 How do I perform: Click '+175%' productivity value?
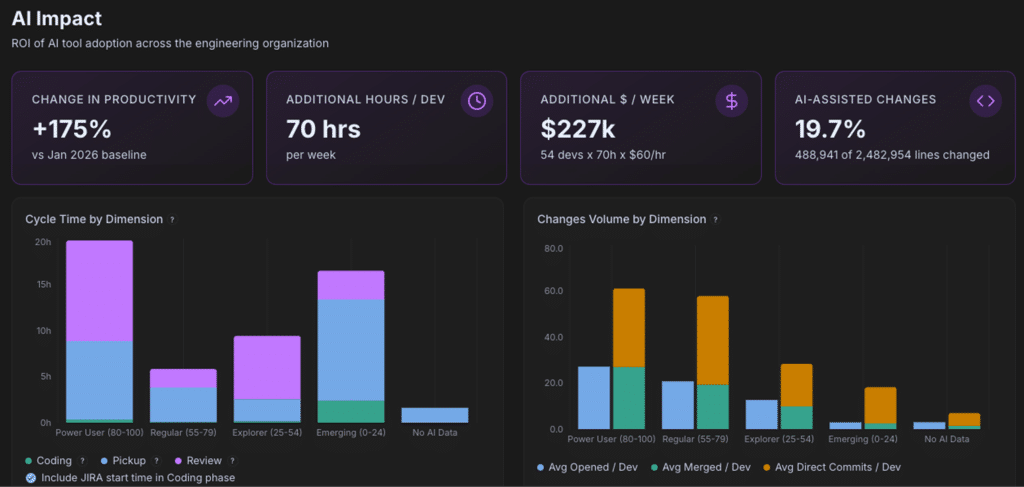pyautogui.click(x=72, y=129)
